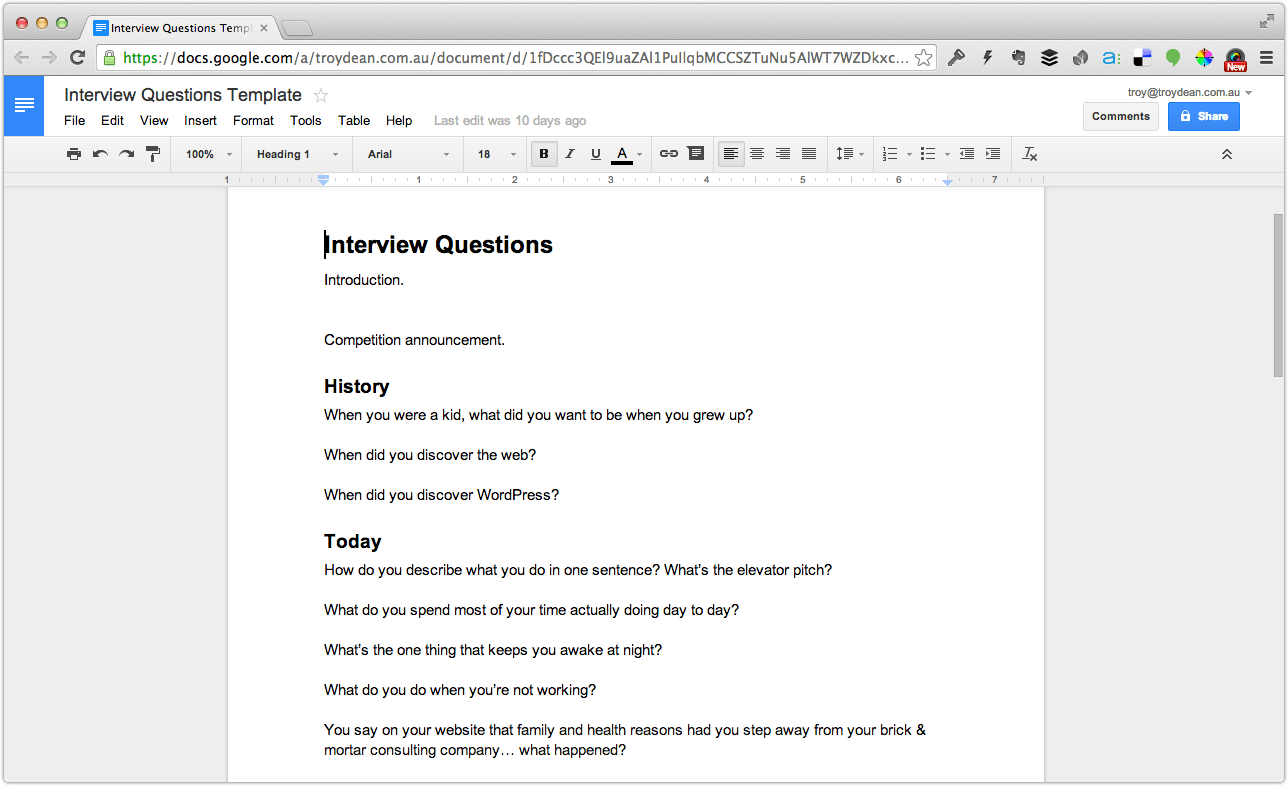Screen dimensions: 1288x786
Task: Click the Insert comment icon in the toolbar
Action: [695, 154]
